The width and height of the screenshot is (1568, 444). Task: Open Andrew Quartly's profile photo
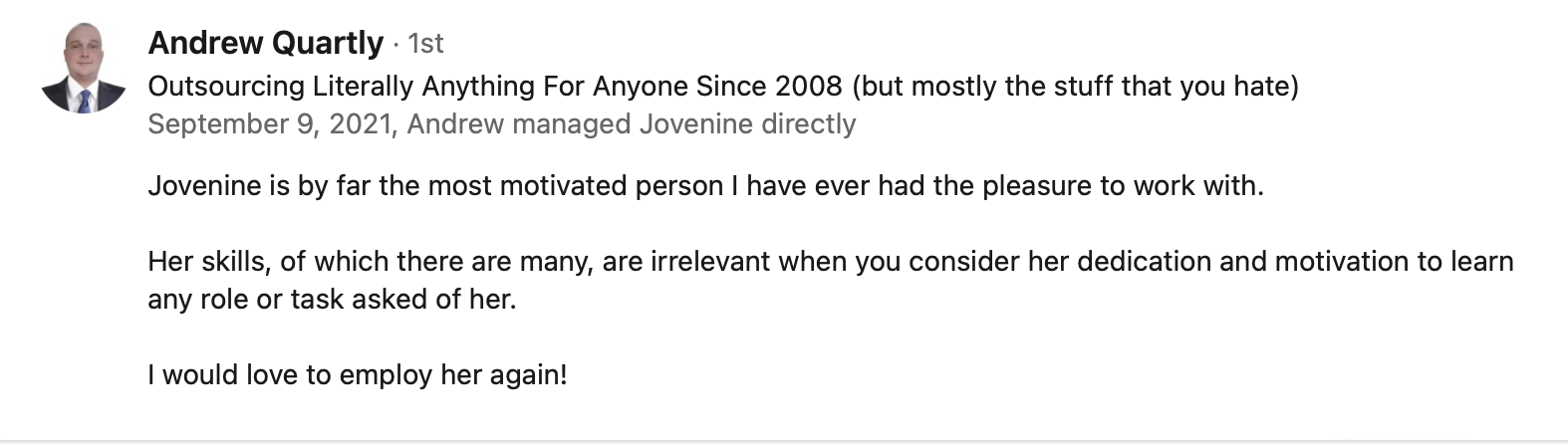click(x=83, y=67)
